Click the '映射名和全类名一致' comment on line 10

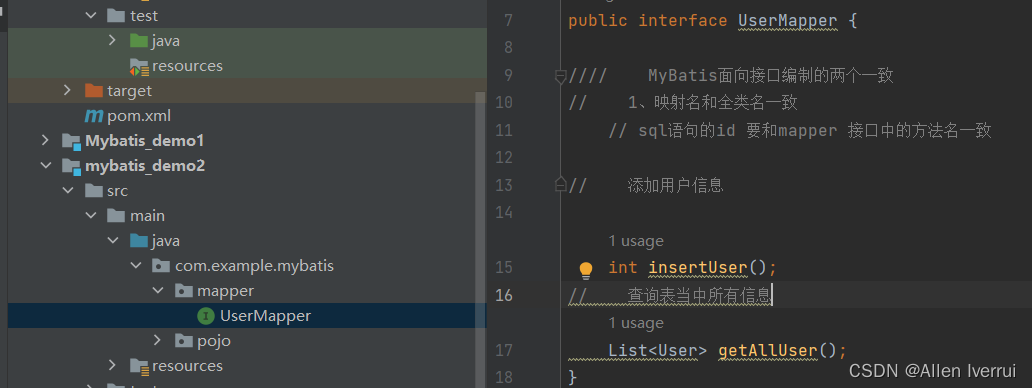pyautogui.click(x=726, y=103)
